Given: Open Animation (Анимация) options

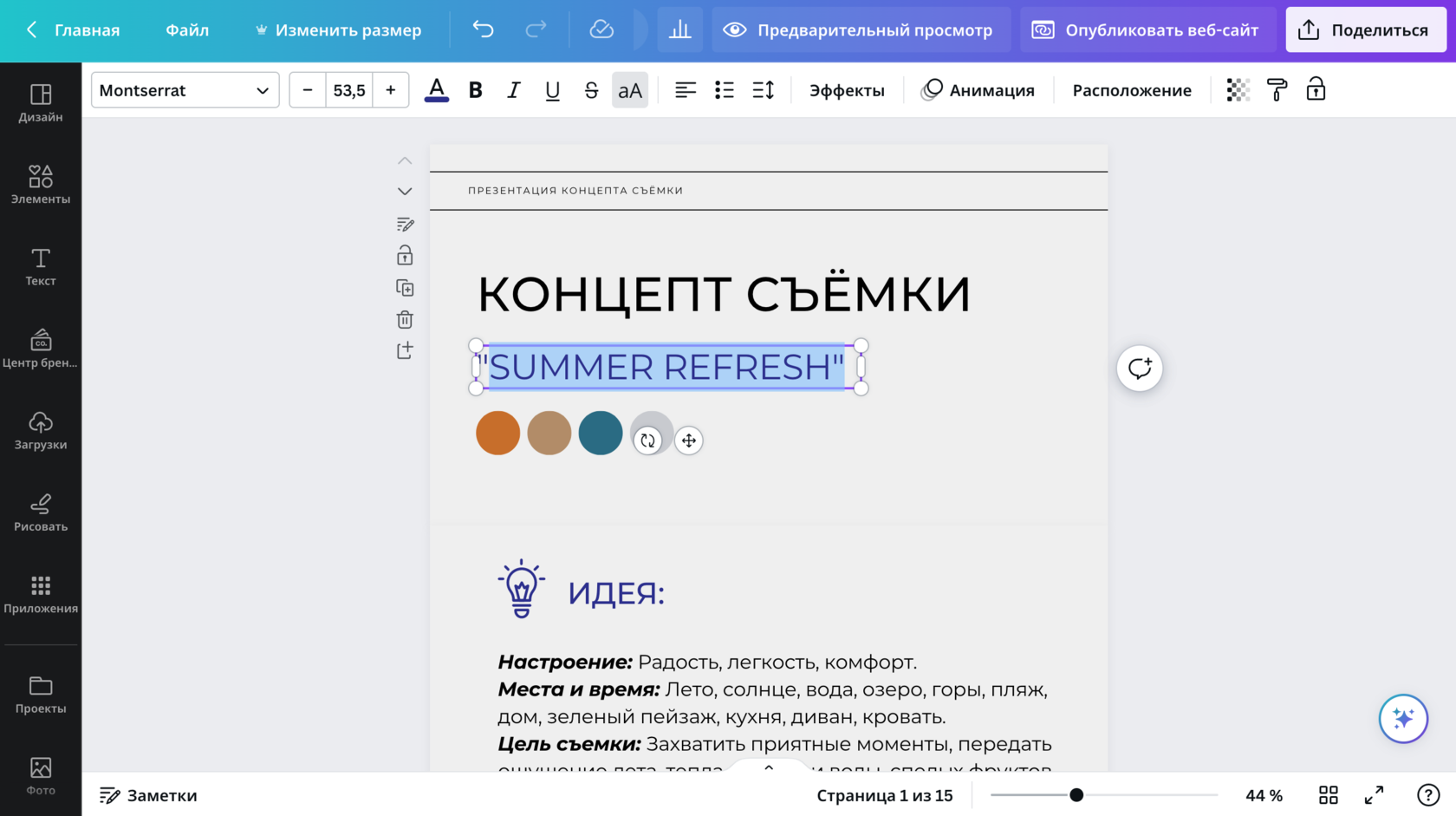Looking at the screenshot, I should 978,90.
